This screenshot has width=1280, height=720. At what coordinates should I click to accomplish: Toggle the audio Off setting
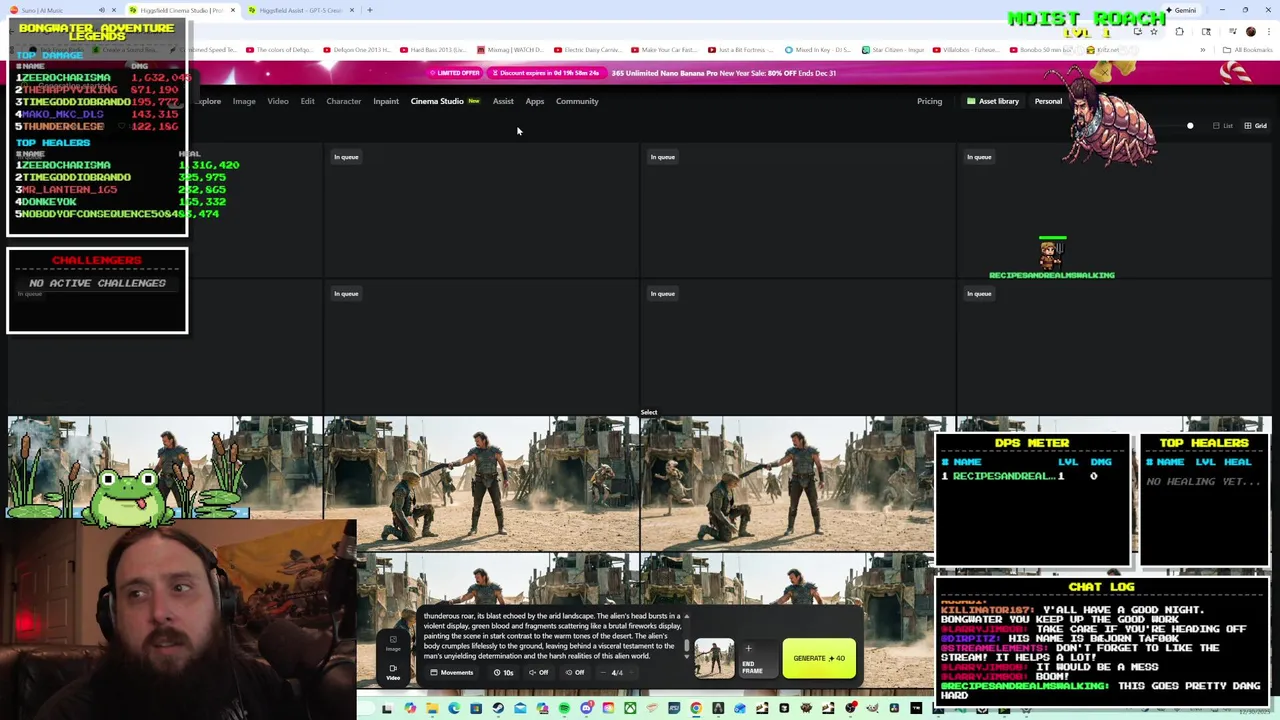click(539, 672)
